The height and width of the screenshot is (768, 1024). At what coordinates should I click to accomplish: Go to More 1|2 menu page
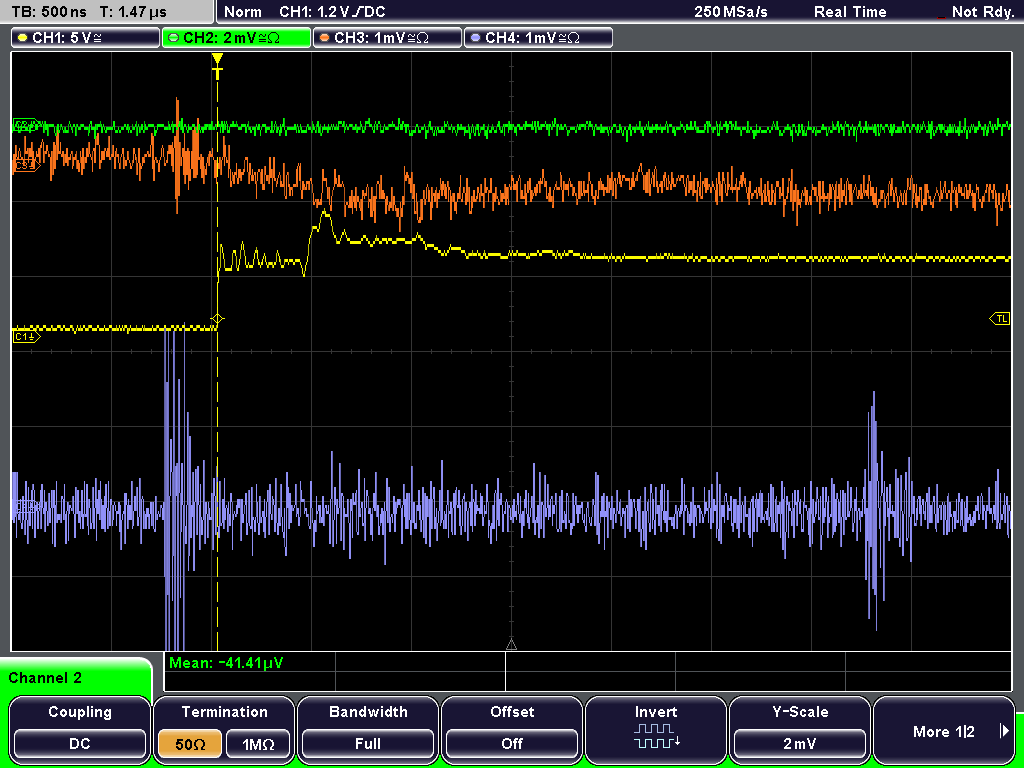(x=944, y=729)
